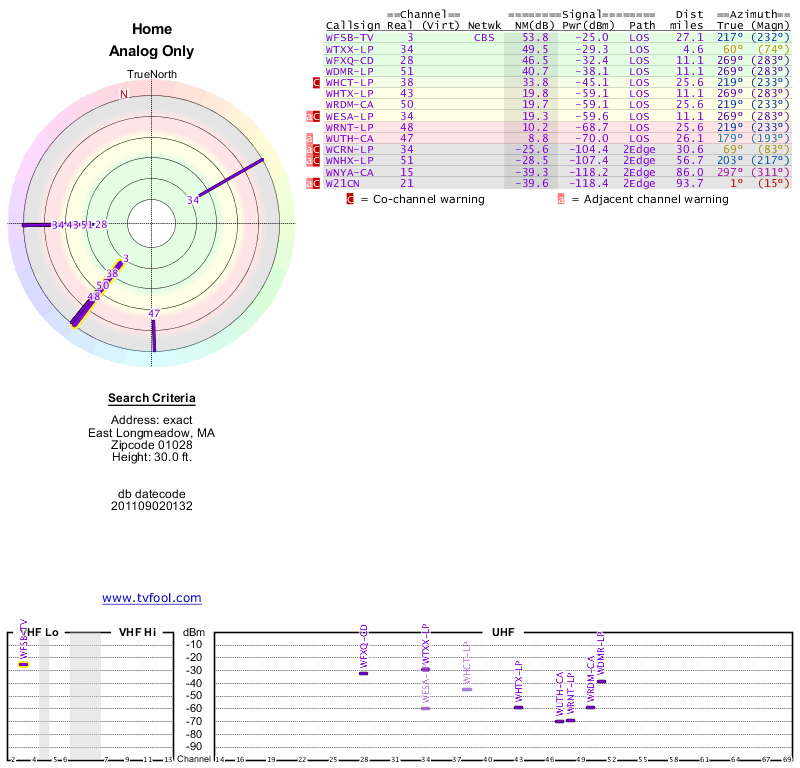Image resolution: width=800 pixels, height=768 pixels.
Task: Open the www.tvfool.com link
Action: tap(152, 598)
